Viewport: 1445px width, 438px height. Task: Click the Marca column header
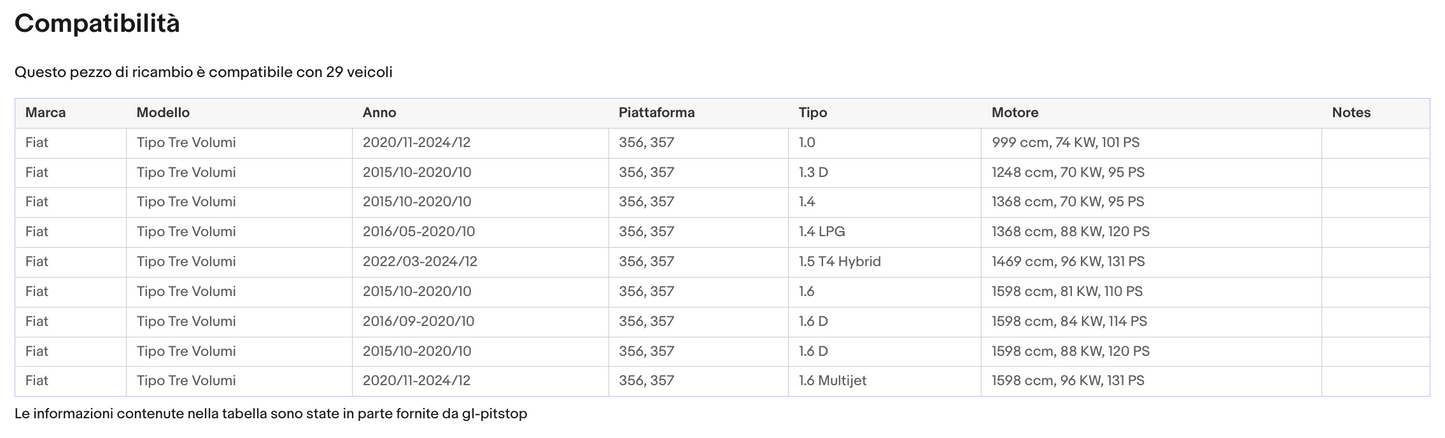45,113
